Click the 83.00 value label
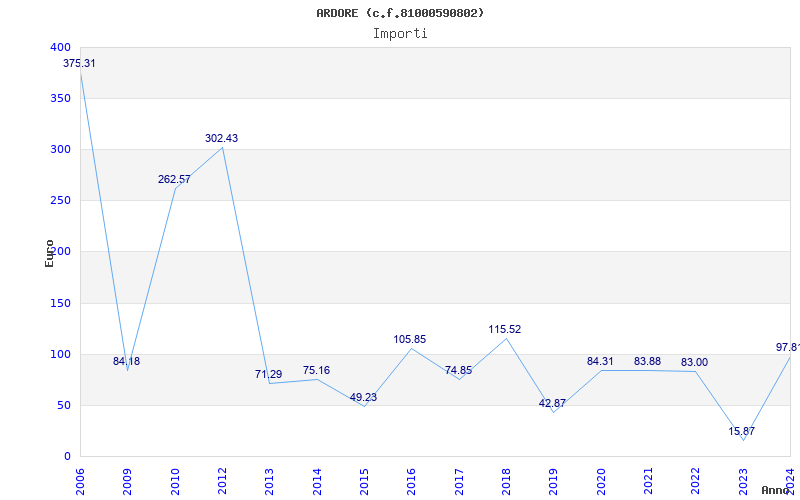 coord(694,362)
